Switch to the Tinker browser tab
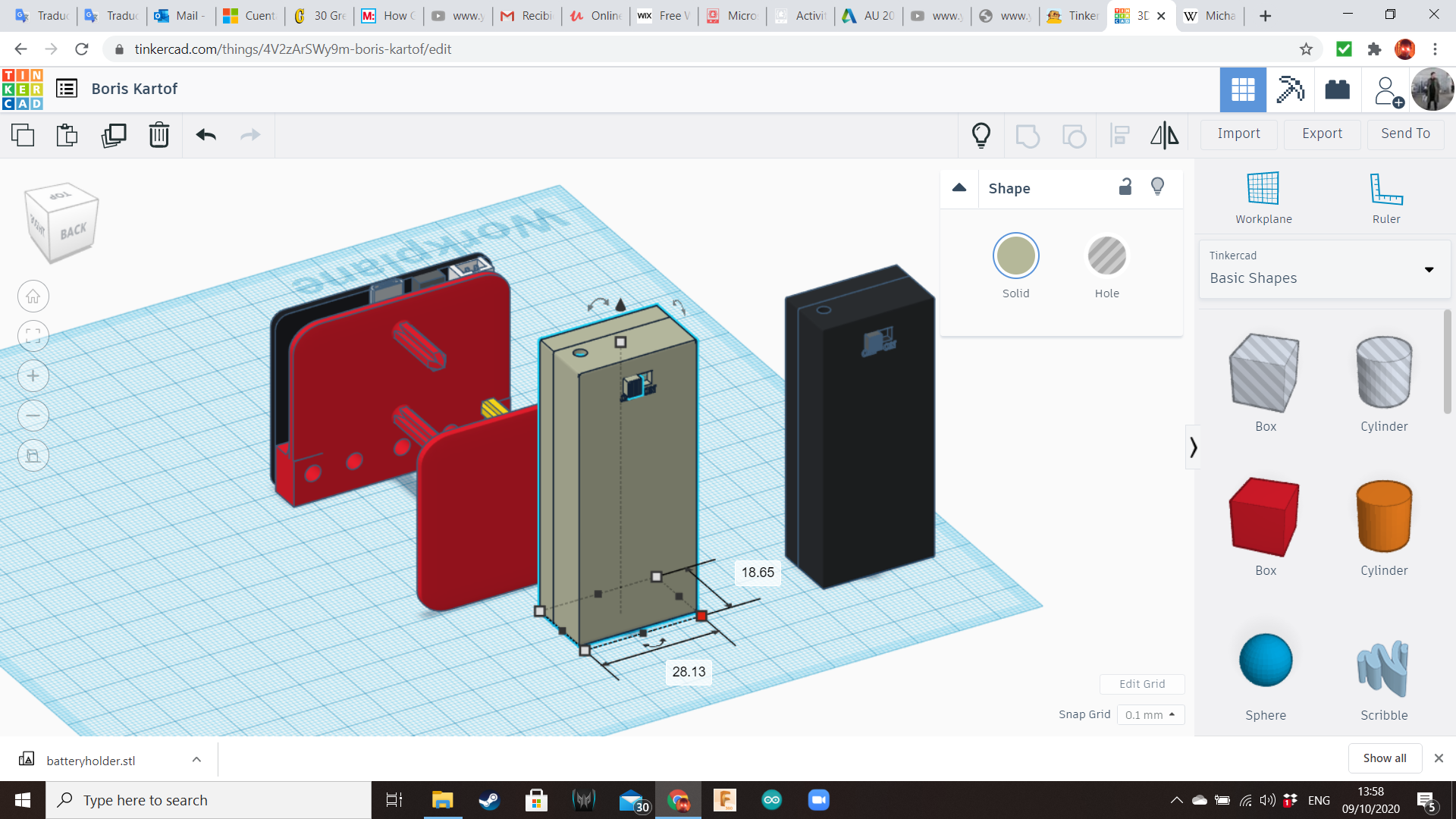This screenshot has height=819, width=1456. pos(1073,15)
